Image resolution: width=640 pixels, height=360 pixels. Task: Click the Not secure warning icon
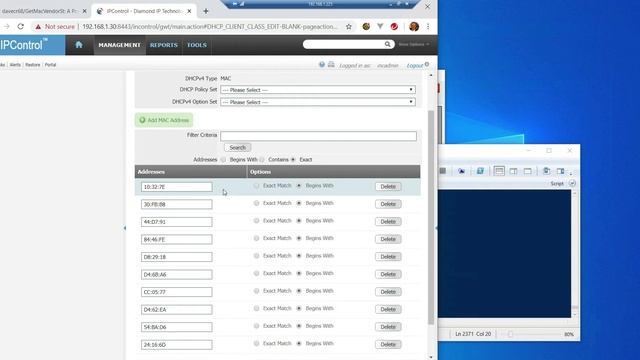[x=38, y=27]
